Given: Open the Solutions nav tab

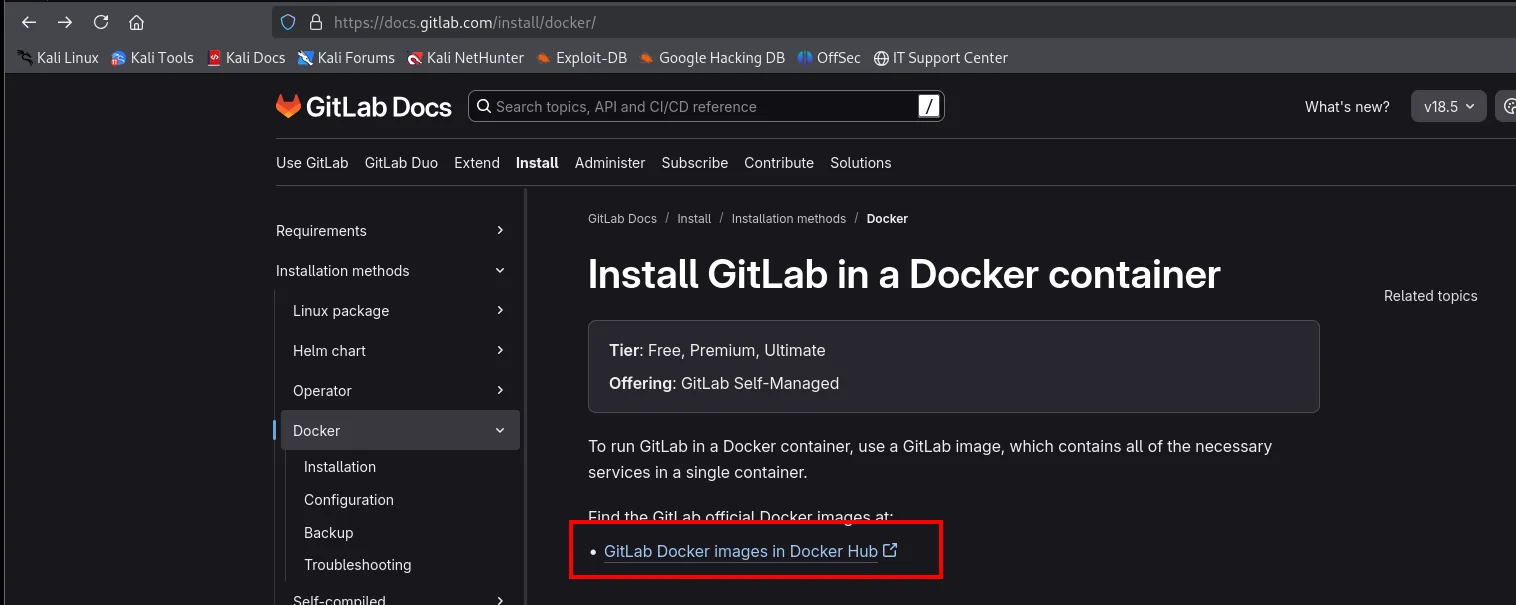Looking at the screenshot, I should 861,163.
